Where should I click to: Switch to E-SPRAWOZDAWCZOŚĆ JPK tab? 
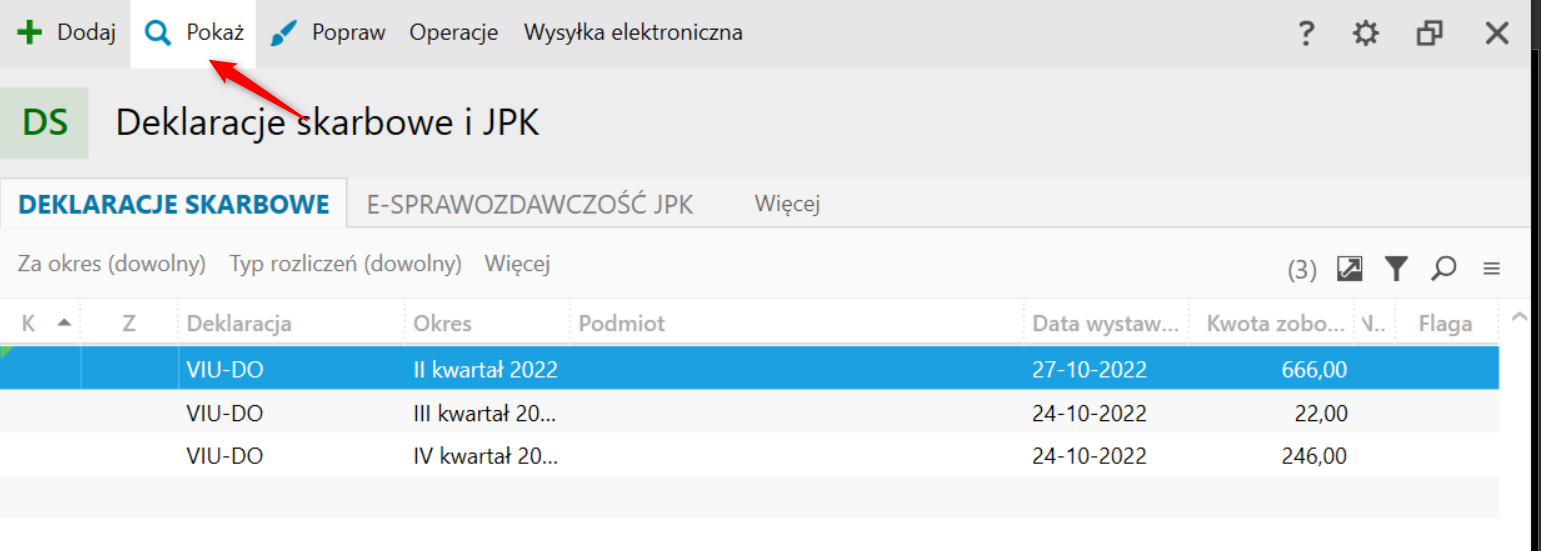pos(530,205)
